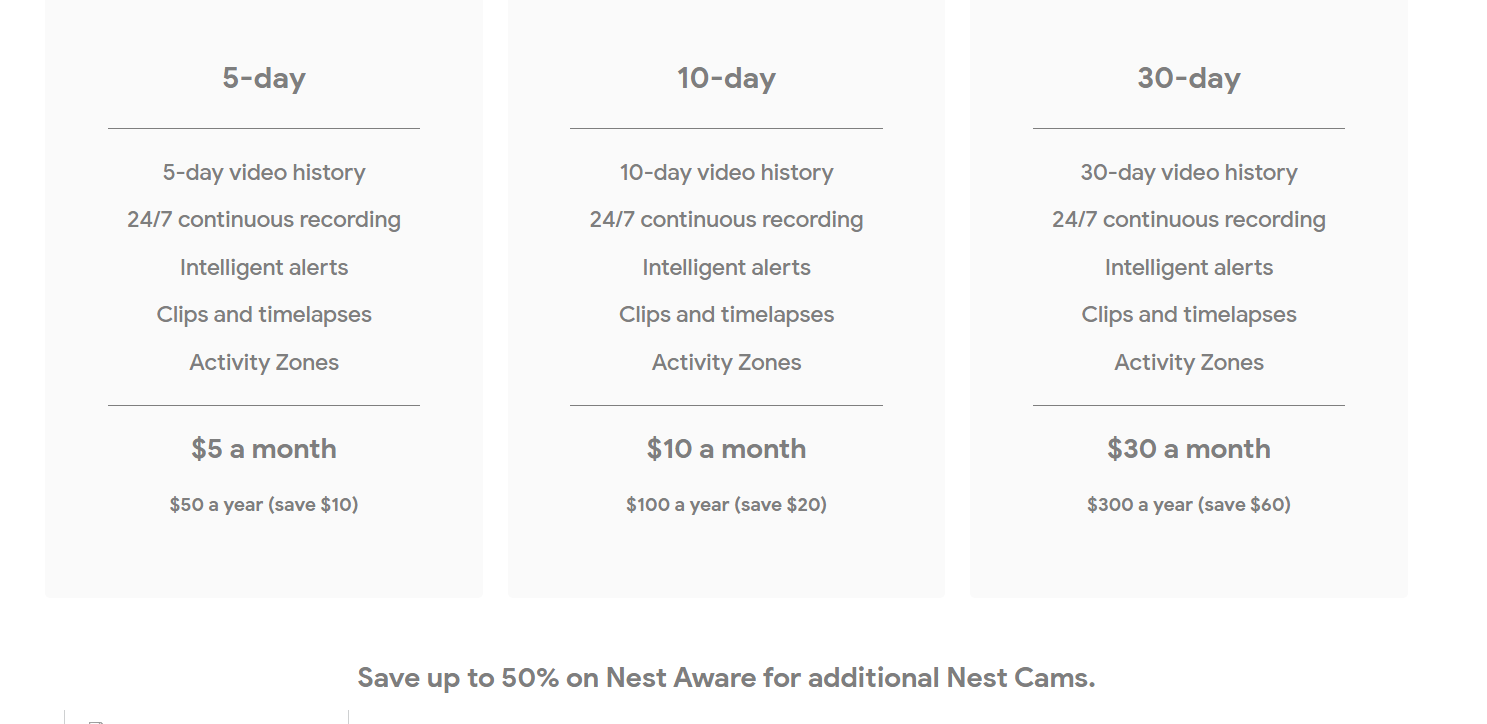This screenshot has width=1487, height=724.
Task: Click '$100 a year (save $20)' text
Action: point(726,505)
